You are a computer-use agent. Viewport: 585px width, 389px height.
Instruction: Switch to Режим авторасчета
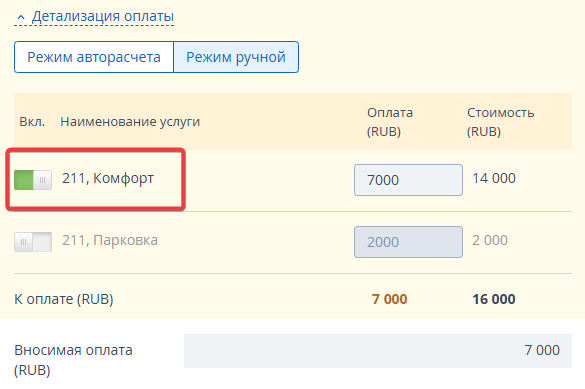[94, 57]
